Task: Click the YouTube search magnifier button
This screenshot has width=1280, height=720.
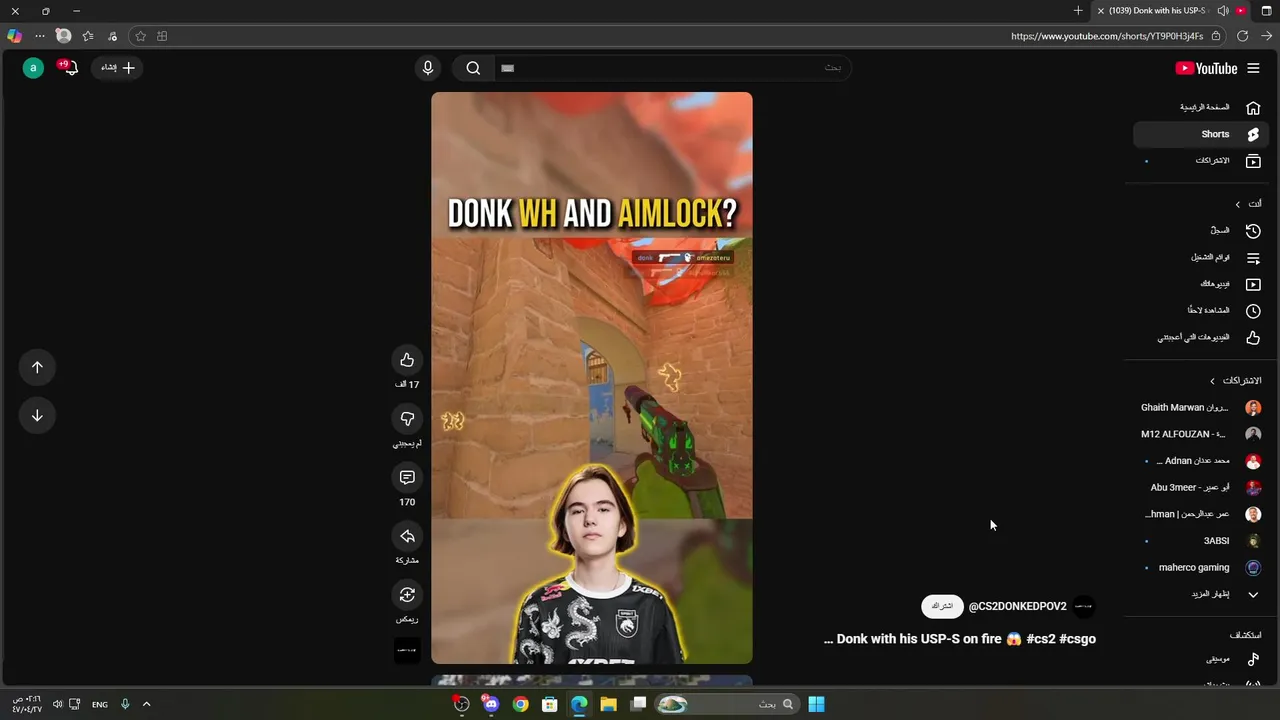Action: 473,68
